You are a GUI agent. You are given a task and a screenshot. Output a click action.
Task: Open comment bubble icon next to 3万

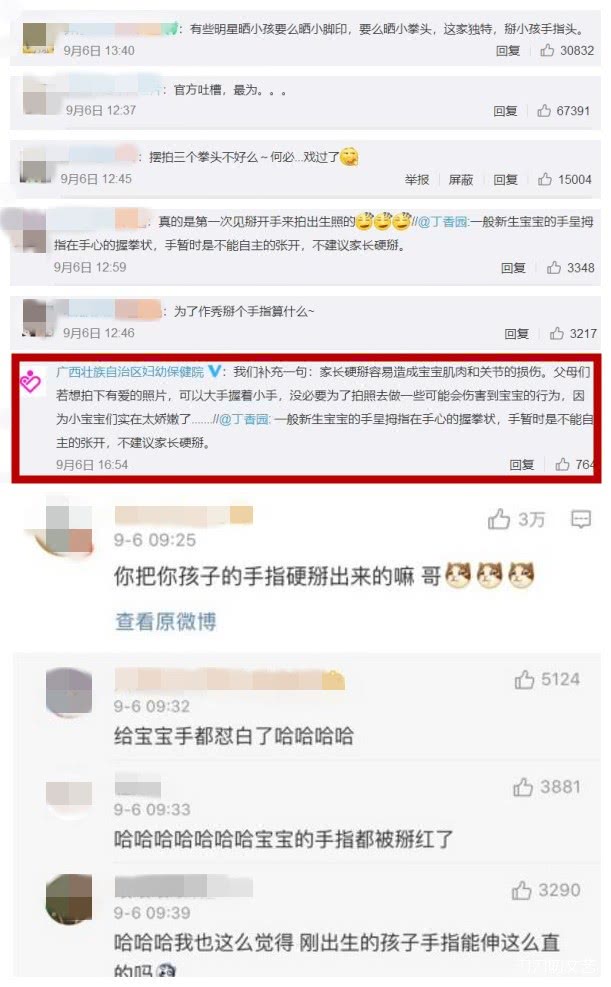coord(581,519)
